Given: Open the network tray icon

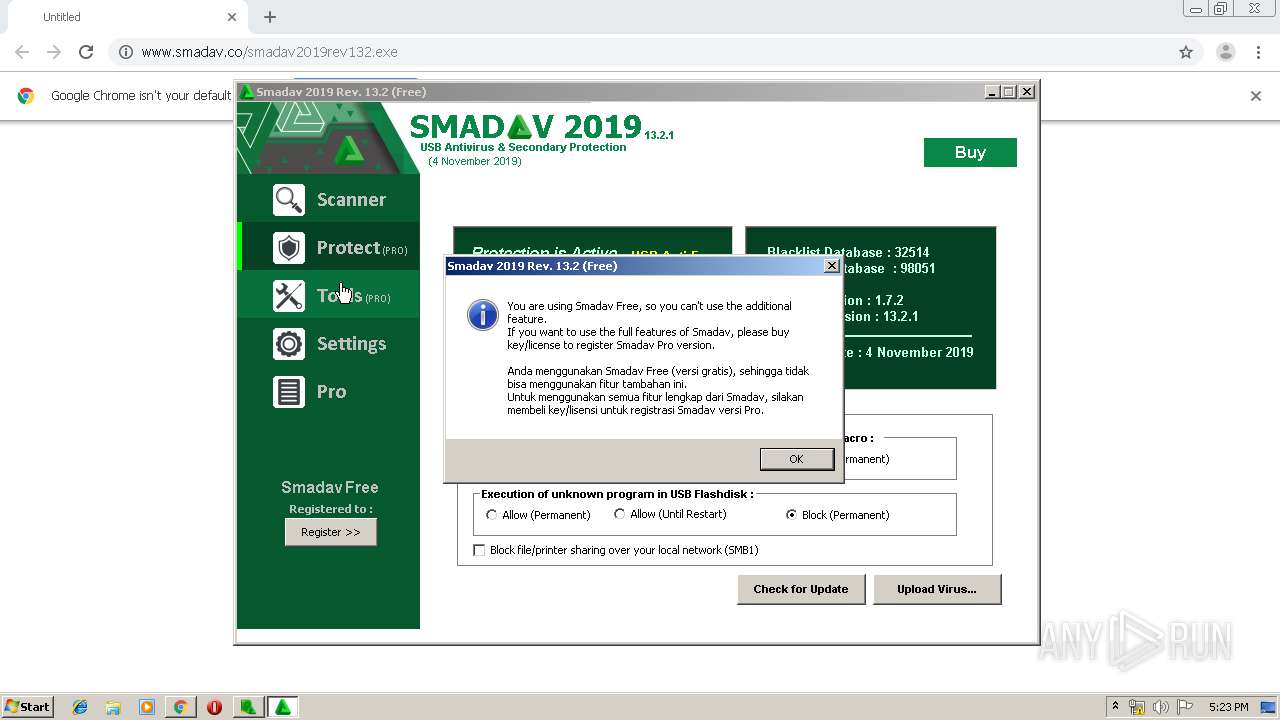Looking at the screenshot, I should [x=1137, y=707].
